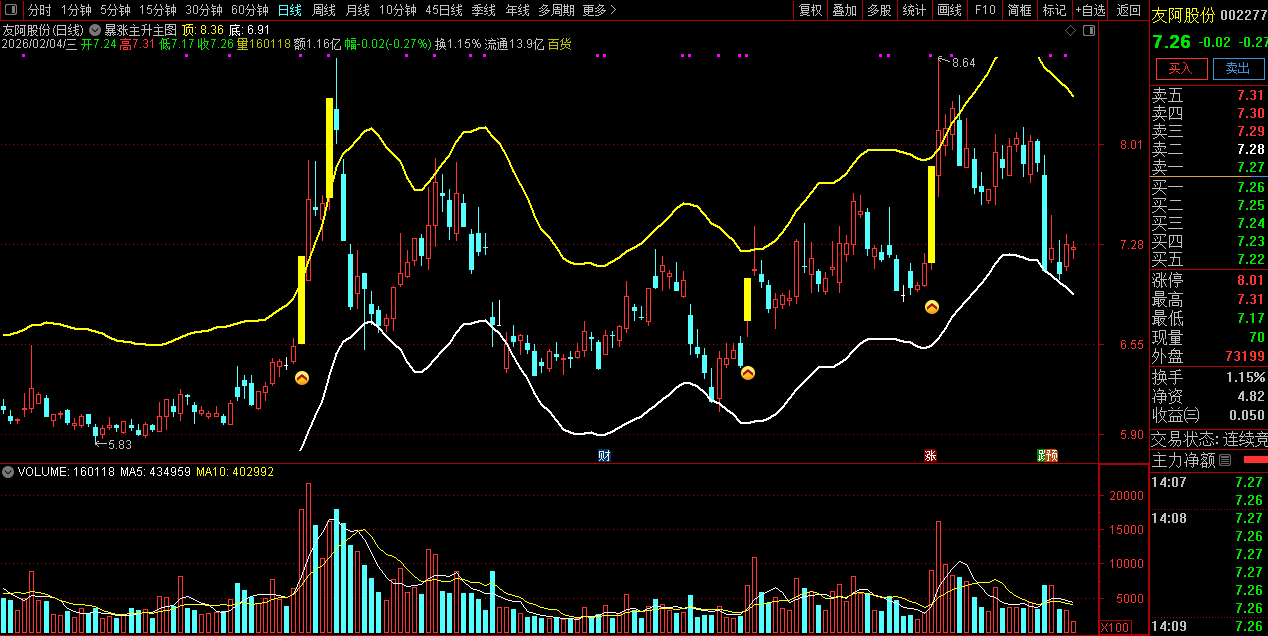Toggle 复权 price adjustment

click(x=810, y=10)
